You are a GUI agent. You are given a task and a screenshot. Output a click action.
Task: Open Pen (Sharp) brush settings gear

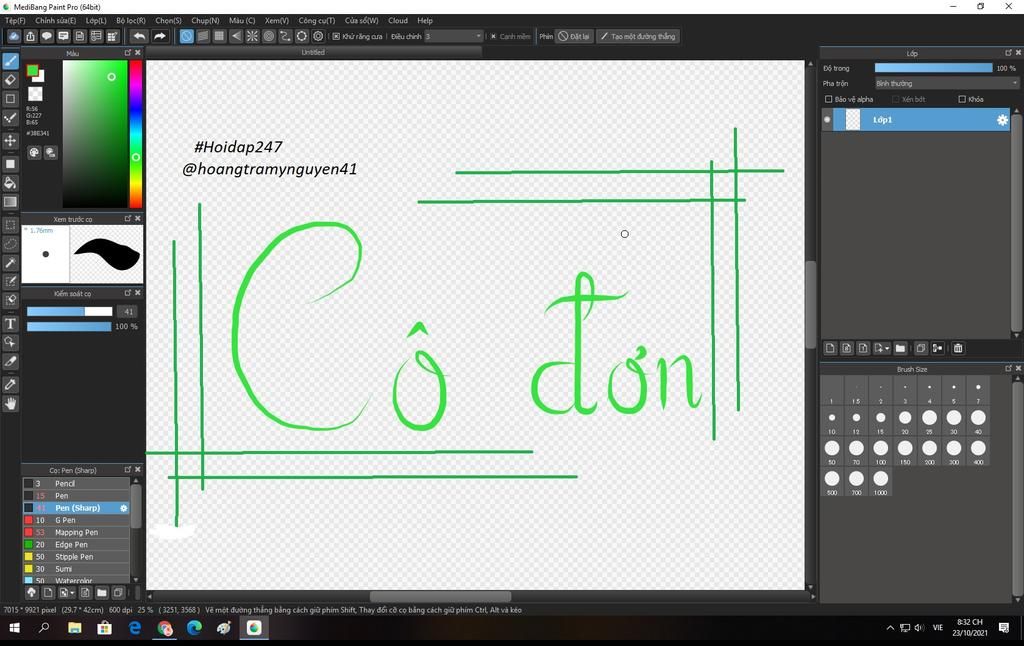pos(123,508)
